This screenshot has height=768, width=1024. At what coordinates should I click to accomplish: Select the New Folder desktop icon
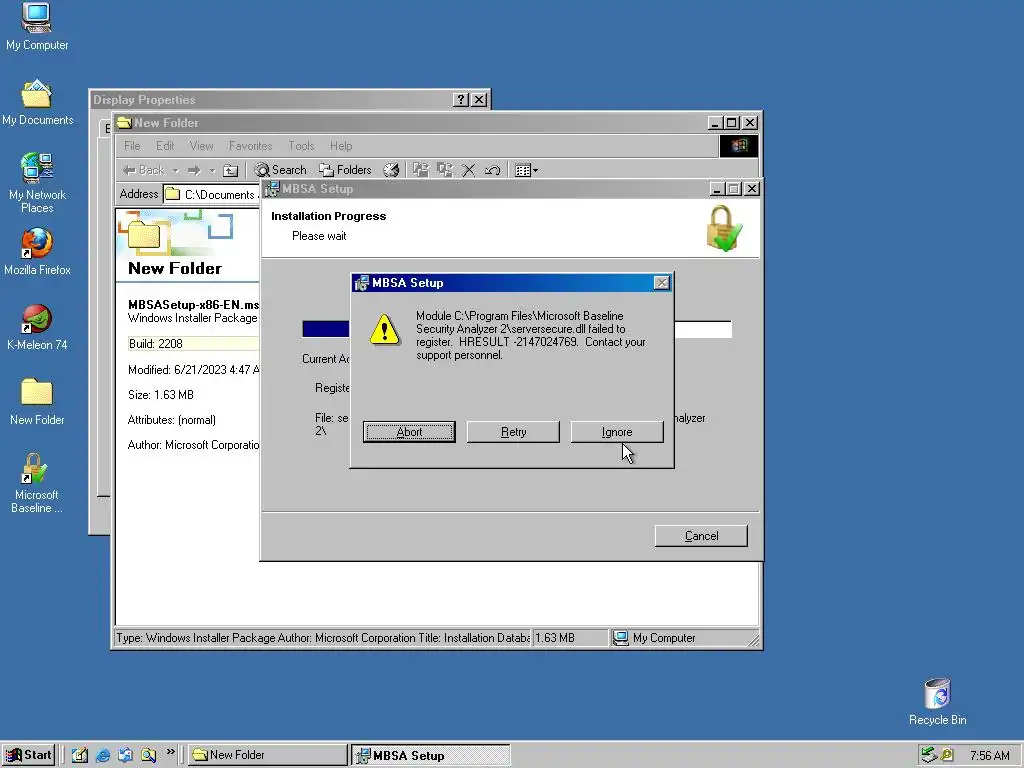(x=37, y=402)
